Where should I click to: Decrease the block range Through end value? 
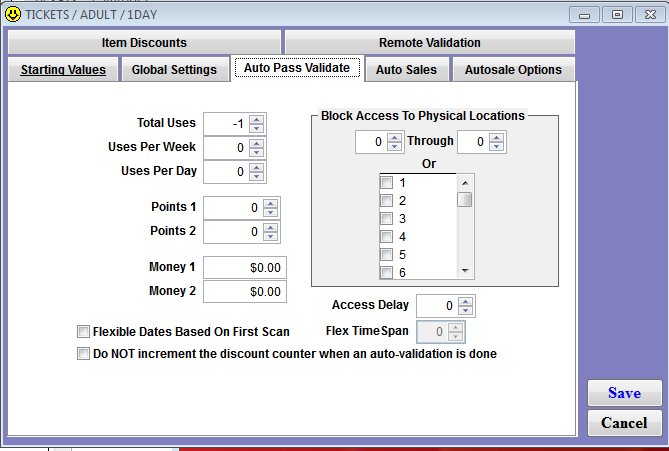point(496,146)
